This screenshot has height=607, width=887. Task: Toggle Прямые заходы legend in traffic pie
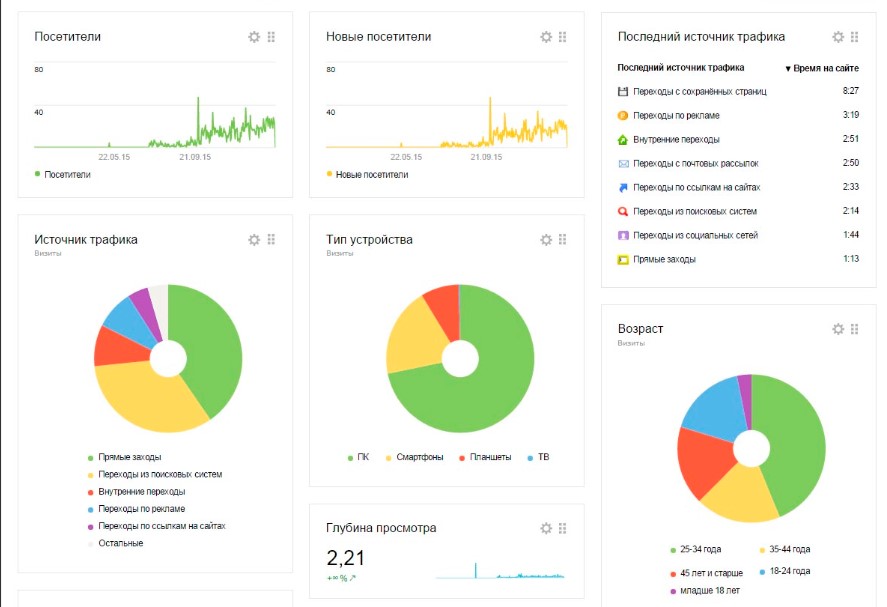(x=124, y=457)
